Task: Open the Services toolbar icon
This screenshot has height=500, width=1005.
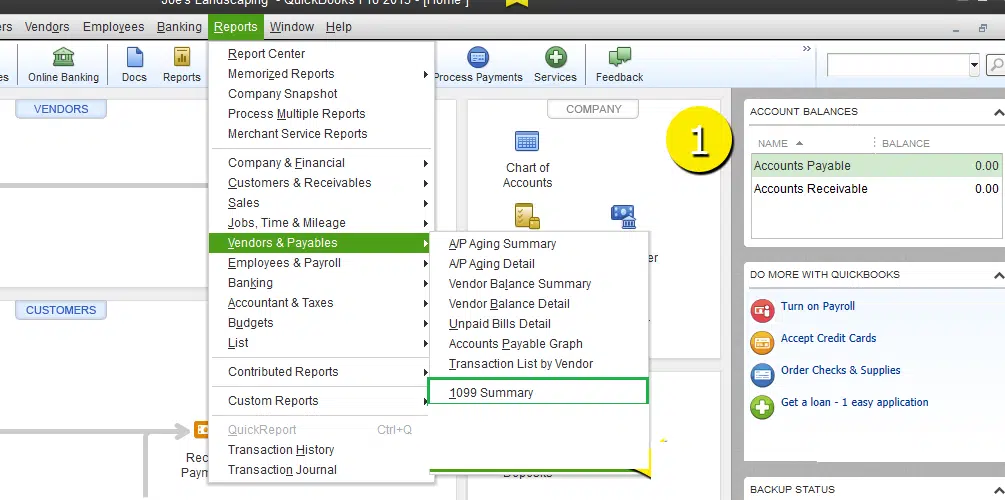Action: pyautogui.click(x=555, y=65)
